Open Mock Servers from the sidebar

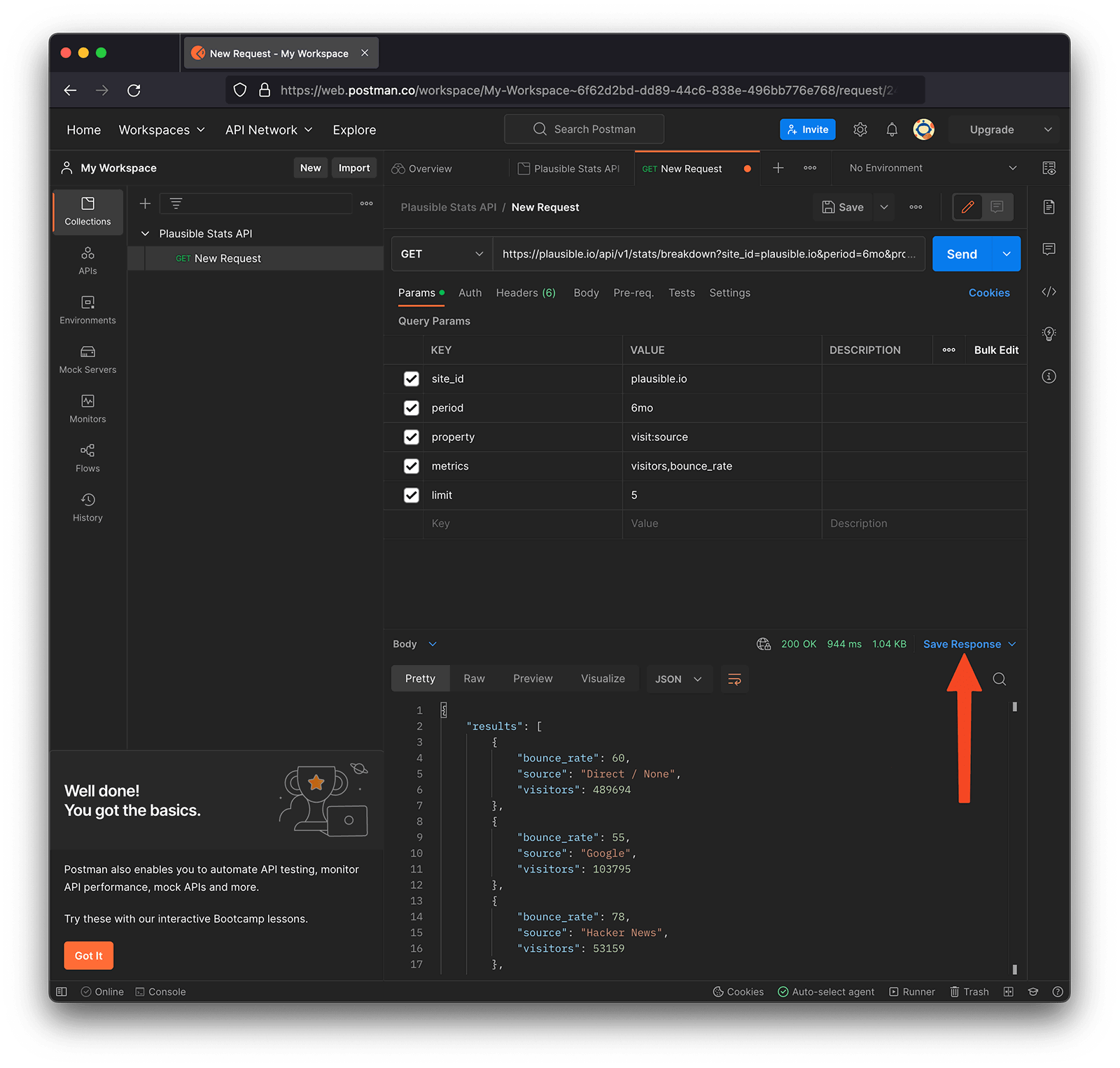[87, 359]
